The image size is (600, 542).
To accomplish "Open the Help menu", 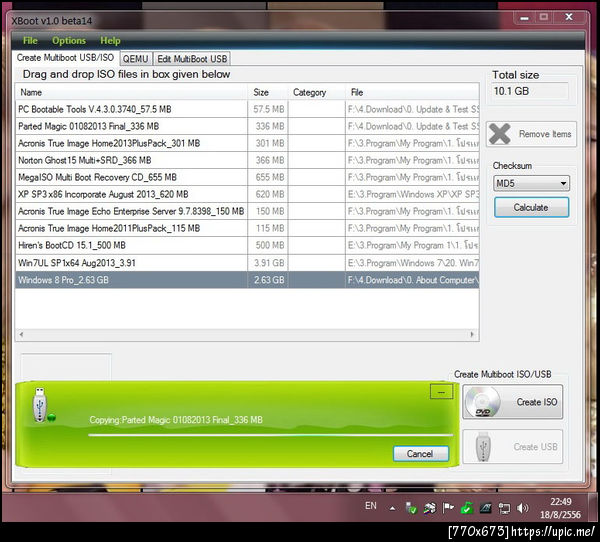I will tap(110, 41).
